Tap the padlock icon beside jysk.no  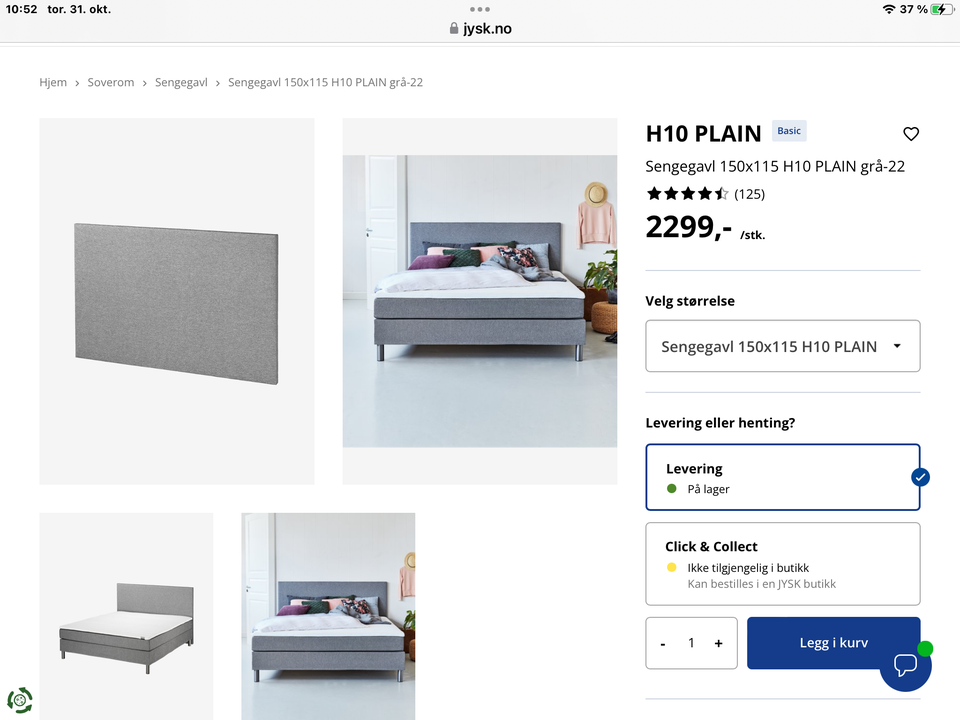[x=454, y=28]
